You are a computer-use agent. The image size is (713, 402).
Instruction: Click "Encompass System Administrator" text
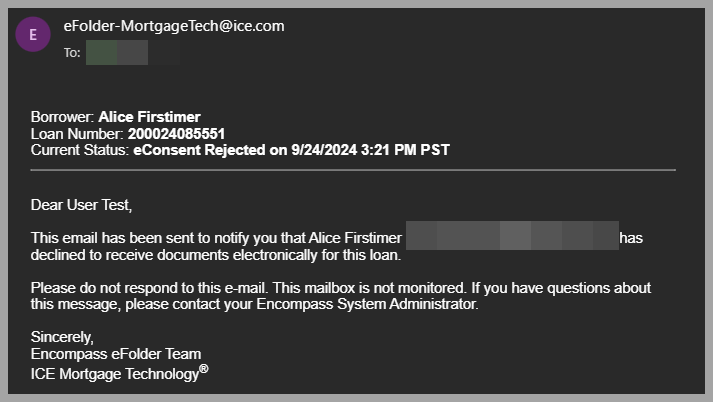click(375, 304)
